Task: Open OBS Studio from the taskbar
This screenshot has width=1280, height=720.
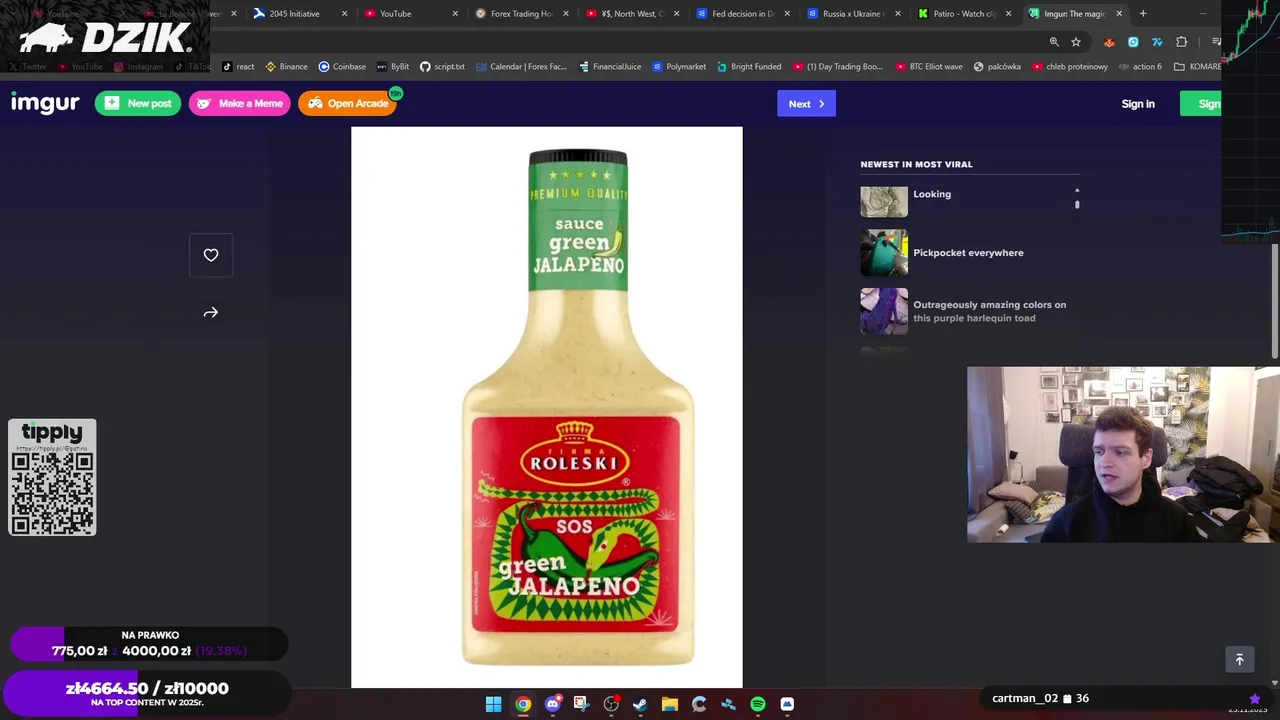Action: 611,704
